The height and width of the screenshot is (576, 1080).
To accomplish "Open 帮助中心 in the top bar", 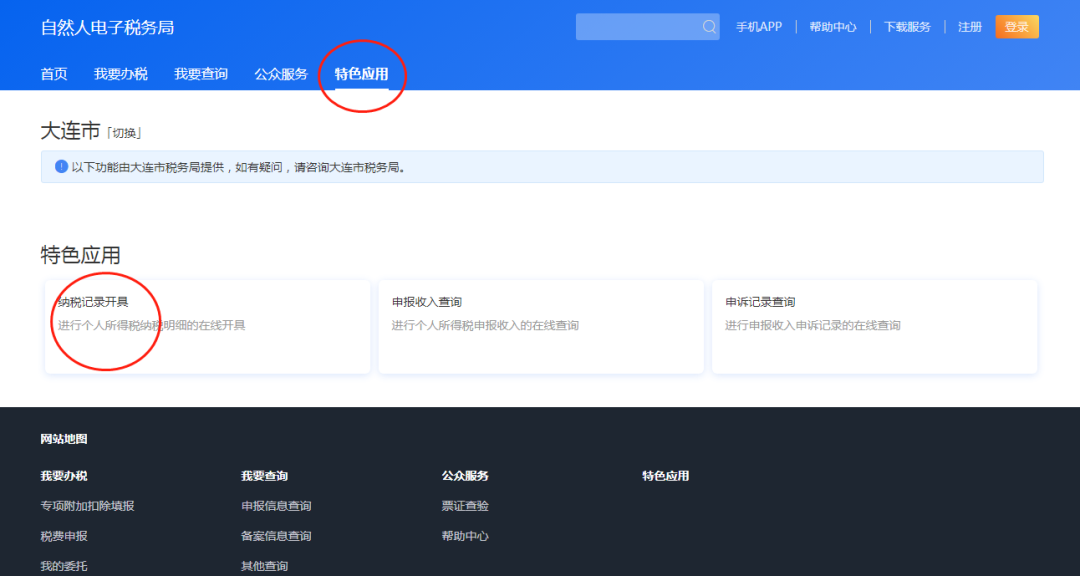I will 833,27.
